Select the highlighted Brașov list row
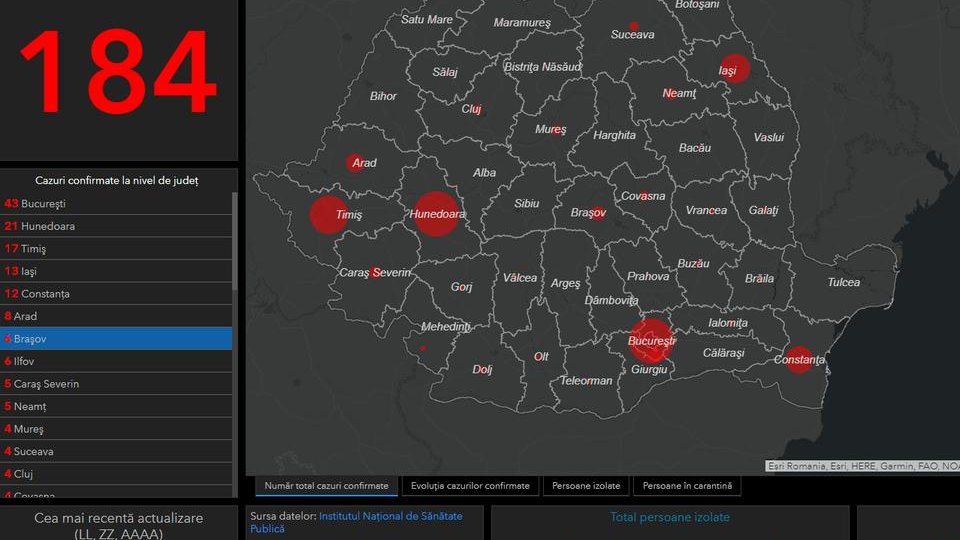 tap(116, 339)
